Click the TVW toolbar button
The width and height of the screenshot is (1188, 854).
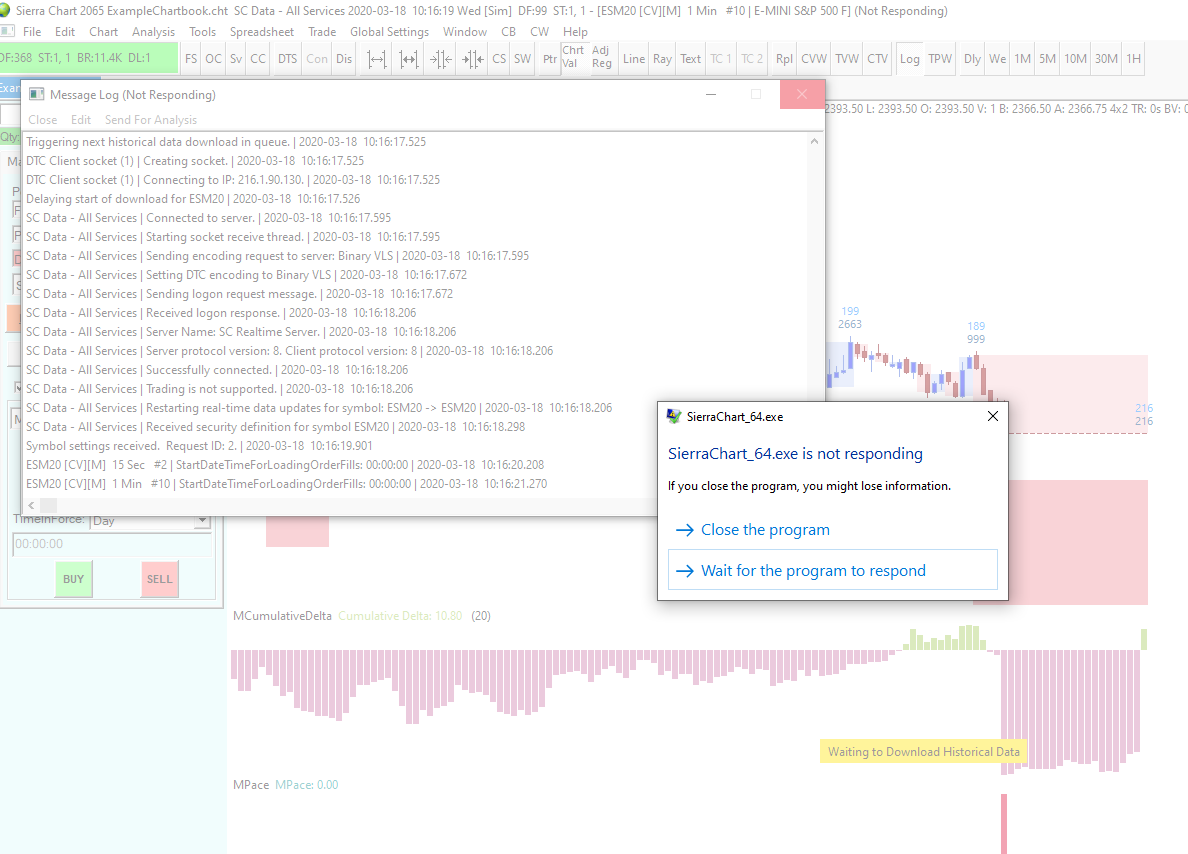tap(847, 58)
